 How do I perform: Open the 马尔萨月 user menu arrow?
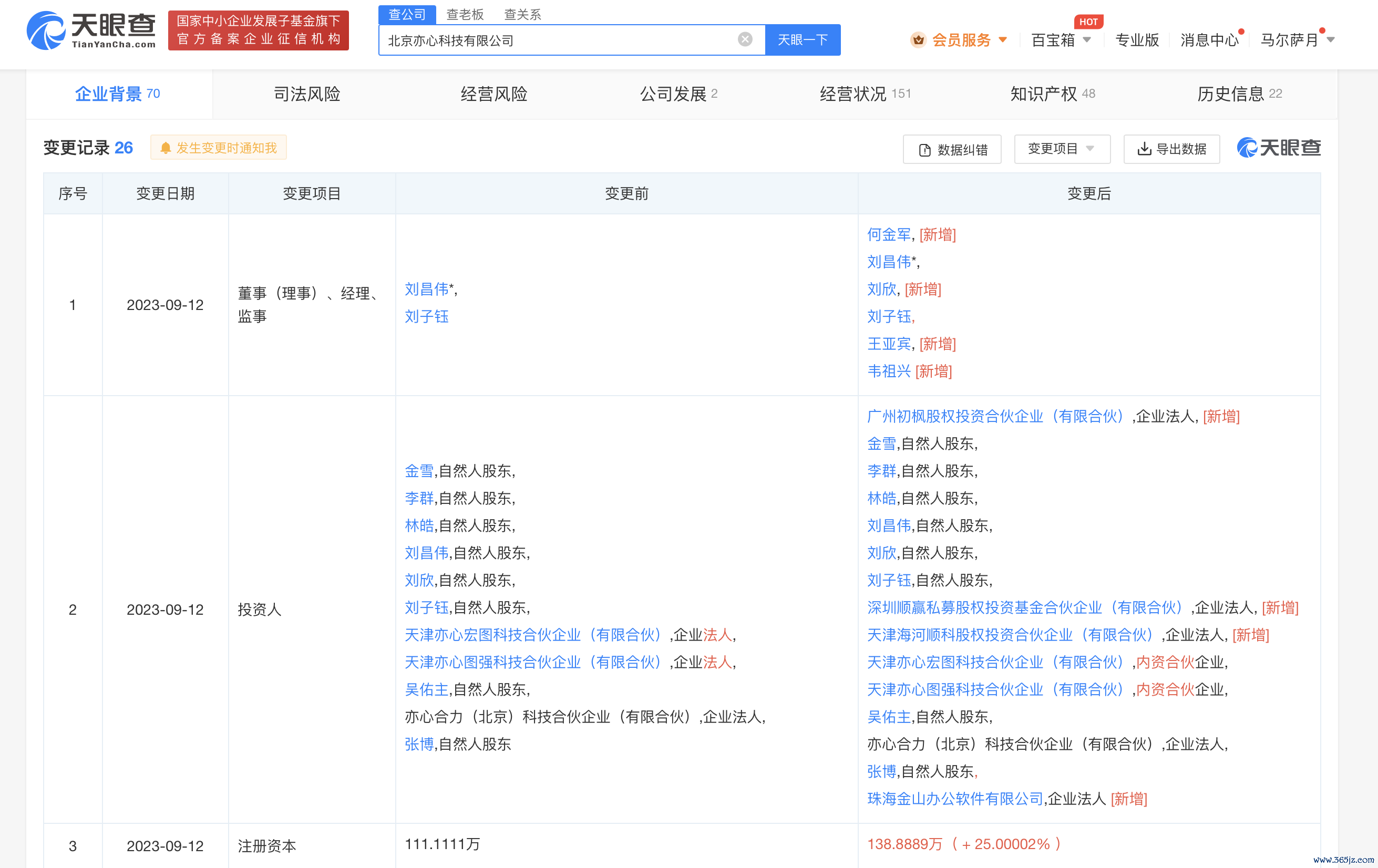pyautogui.click(x=1331, y=40)
